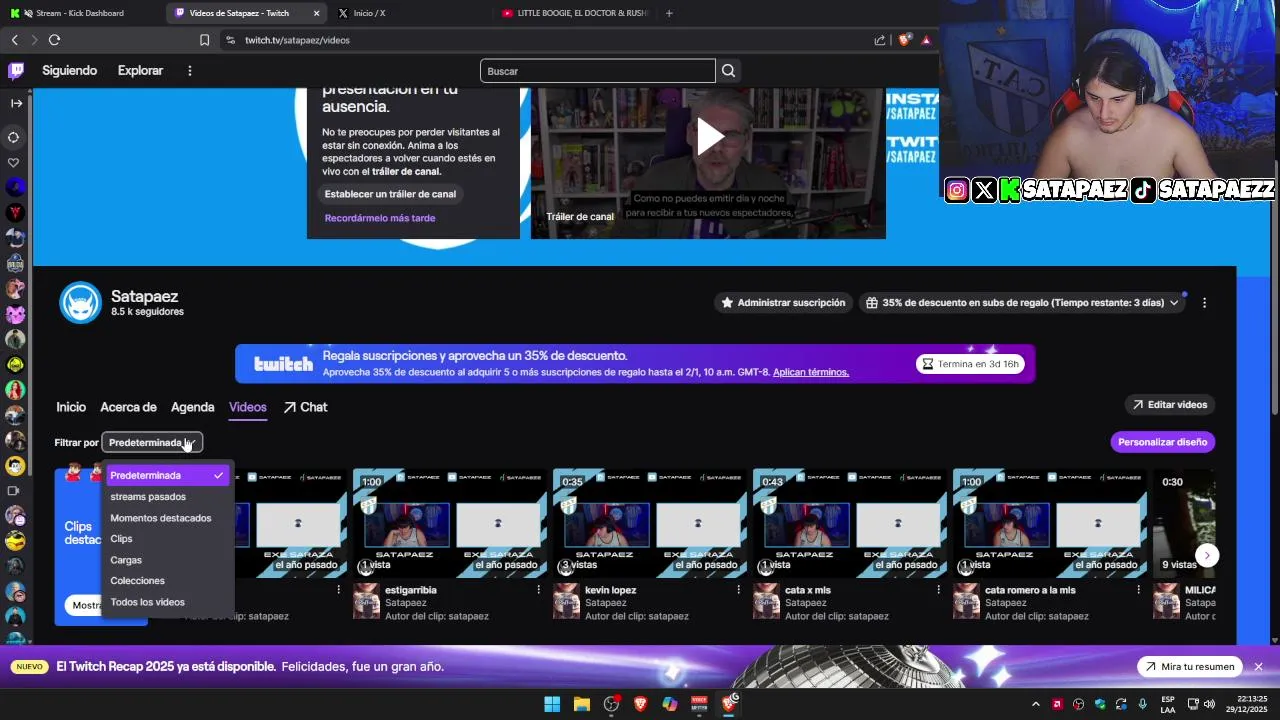The image size is (1280, 720).
Task: Open Windows Start menu
Action: pos(552,704)
